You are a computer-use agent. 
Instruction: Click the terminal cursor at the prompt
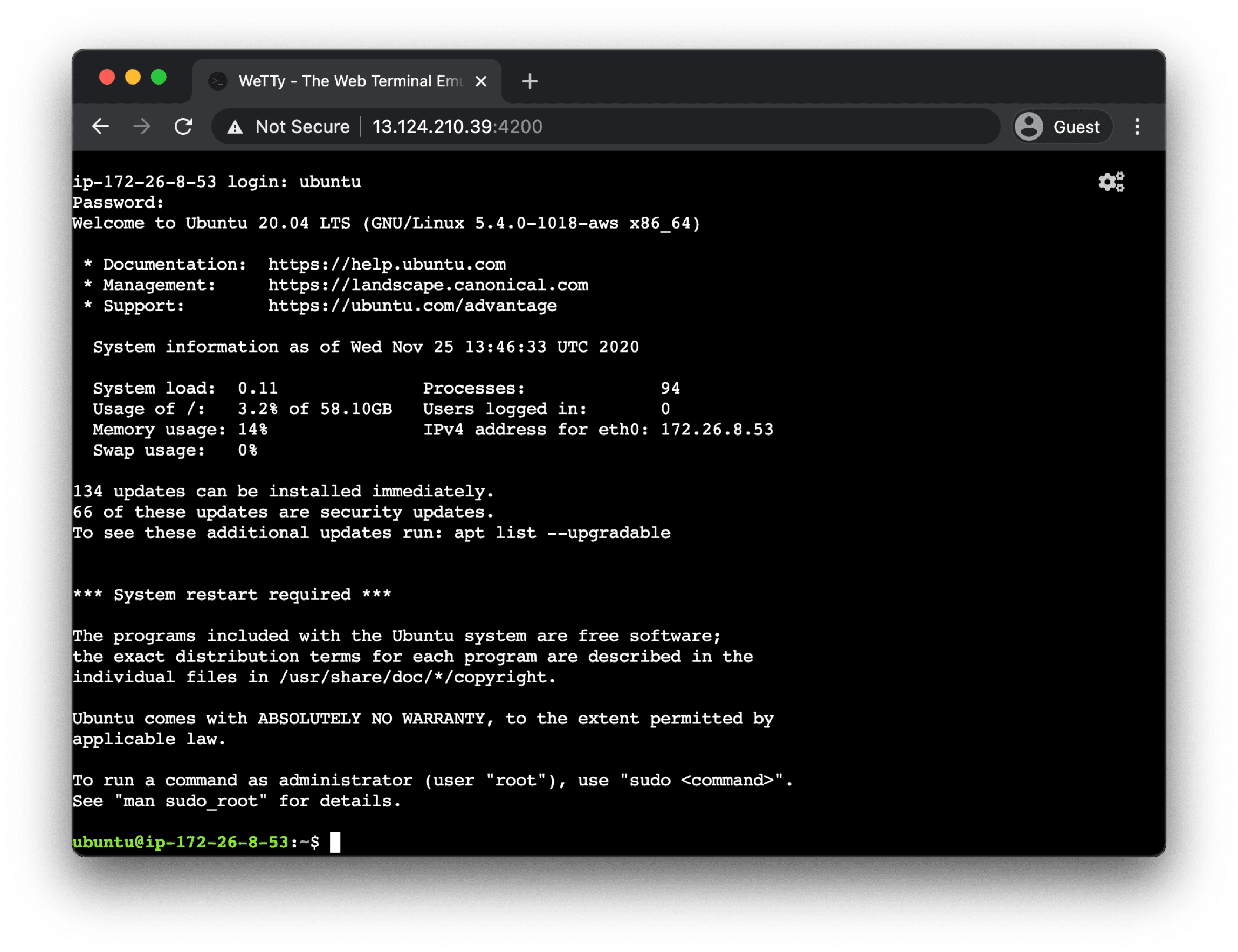click(x=335, y=842)
